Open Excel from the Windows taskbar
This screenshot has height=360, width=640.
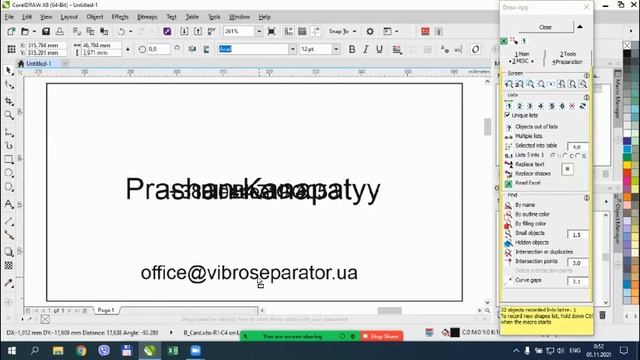click(x=173, y=351)
